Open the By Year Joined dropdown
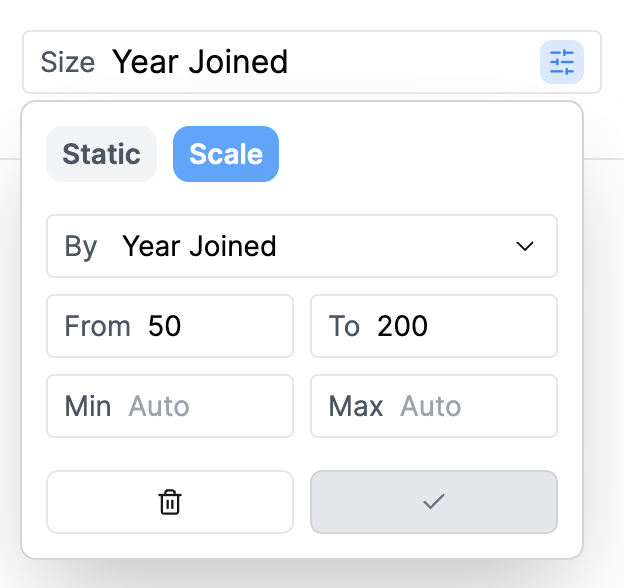Viewport: 624px width, 588px height. (302, 246)
